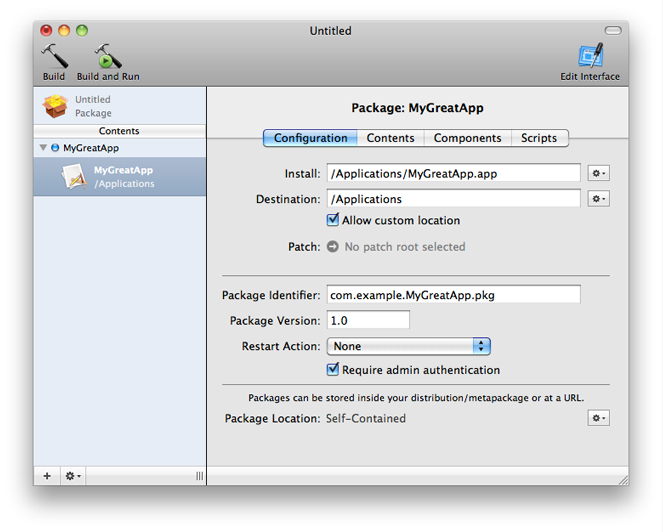The height and width of the screenshot is (532, 663).
Task: Toggle Allow custom location checkbox
Action: (x=333, y=219)
